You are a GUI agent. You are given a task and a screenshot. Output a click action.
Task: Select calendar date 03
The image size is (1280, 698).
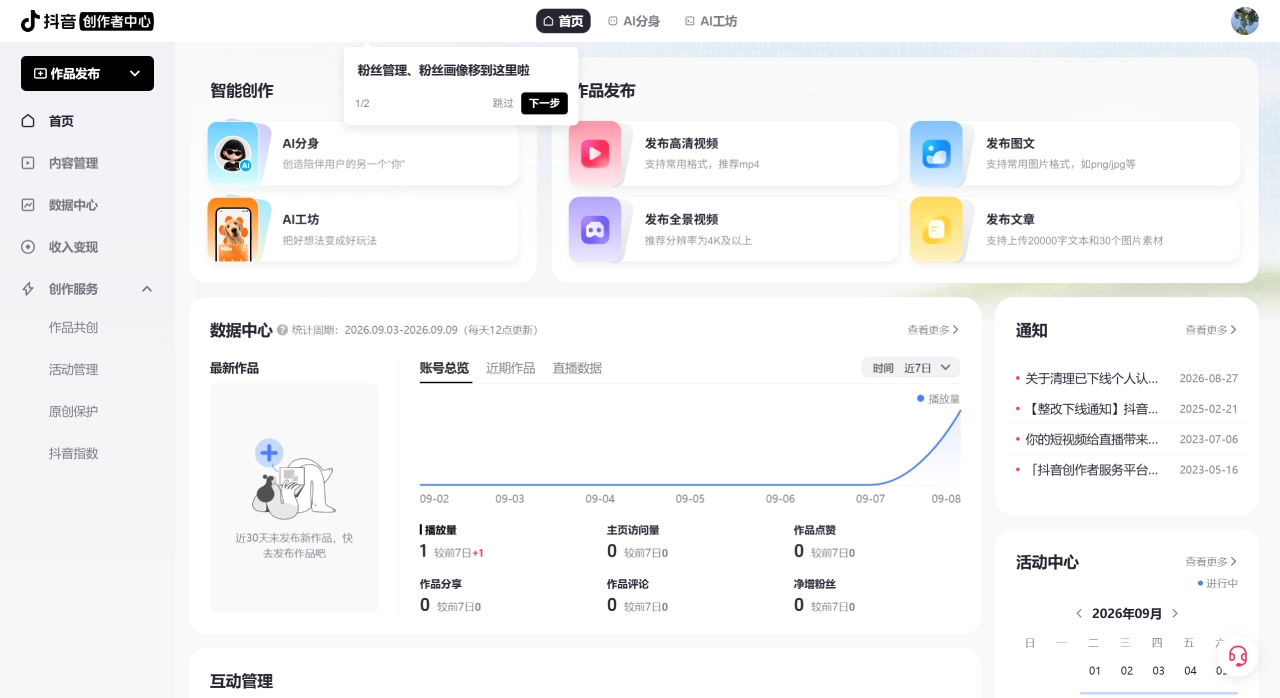(x=1159, y=671)
